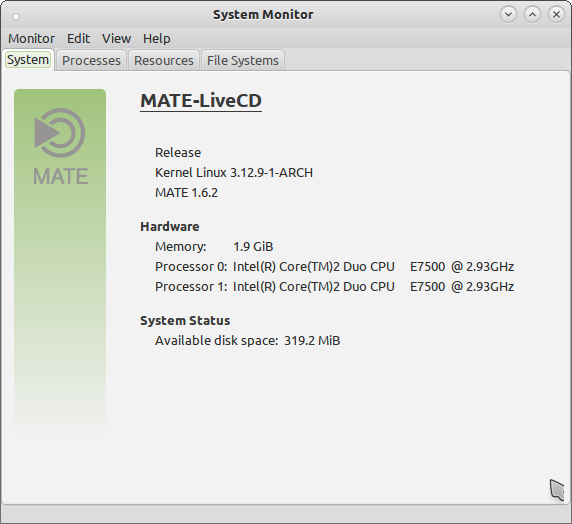Click the MATE 1.6.2 version label
572x524 pixels.
point(186,193)
